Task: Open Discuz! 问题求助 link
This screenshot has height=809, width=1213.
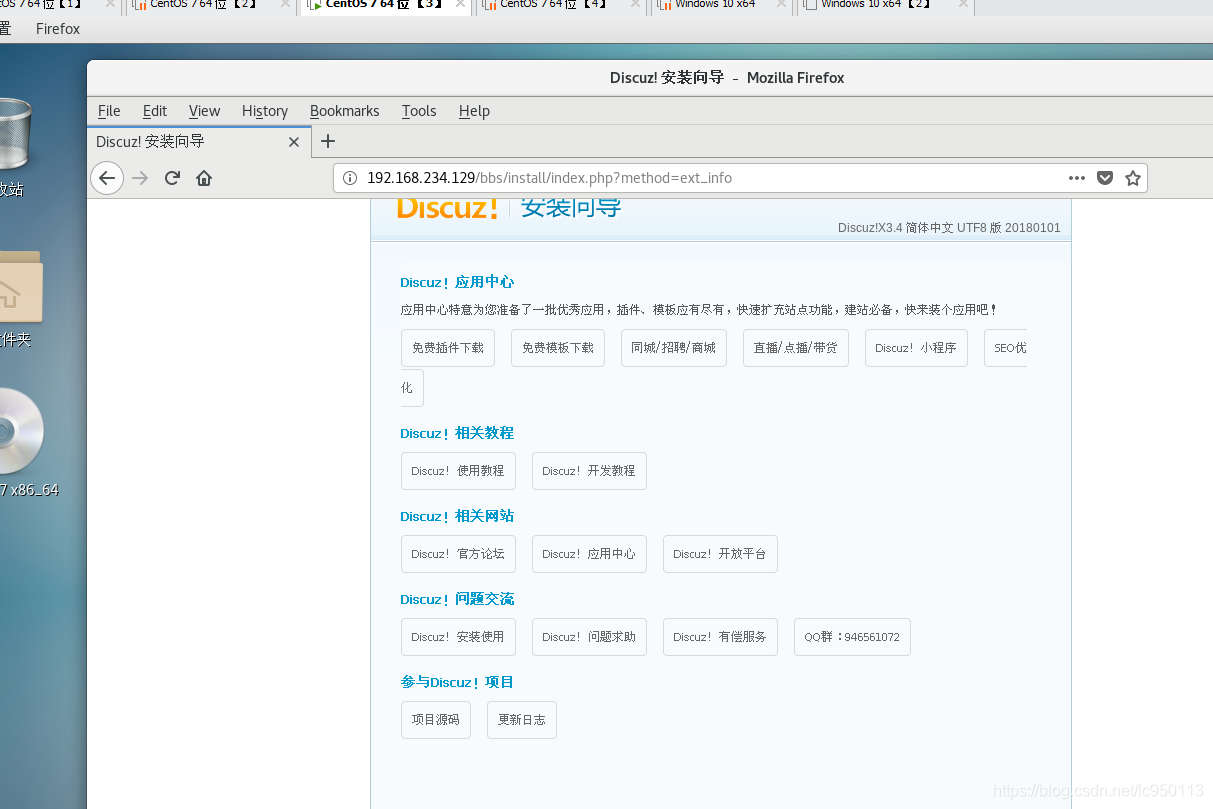Action: 589,637
